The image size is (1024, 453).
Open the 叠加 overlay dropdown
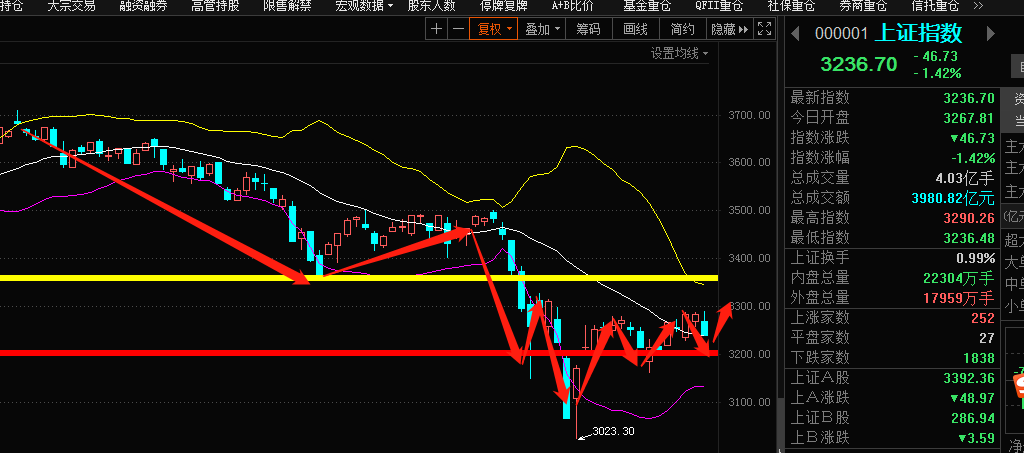pyautogui.click(x=542, y=29)
